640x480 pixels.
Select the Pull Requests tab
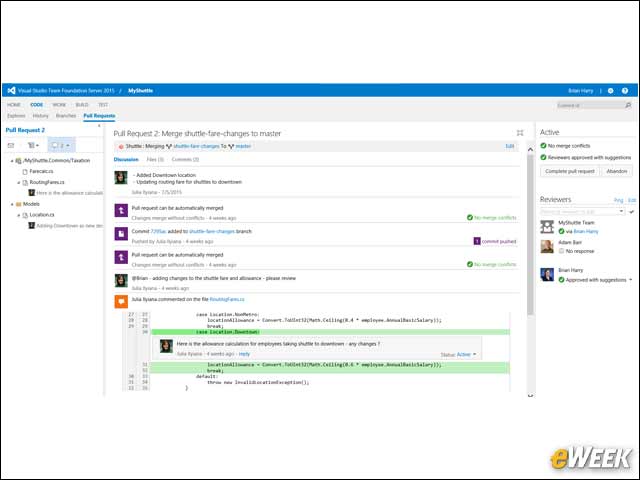pos(99,116)
